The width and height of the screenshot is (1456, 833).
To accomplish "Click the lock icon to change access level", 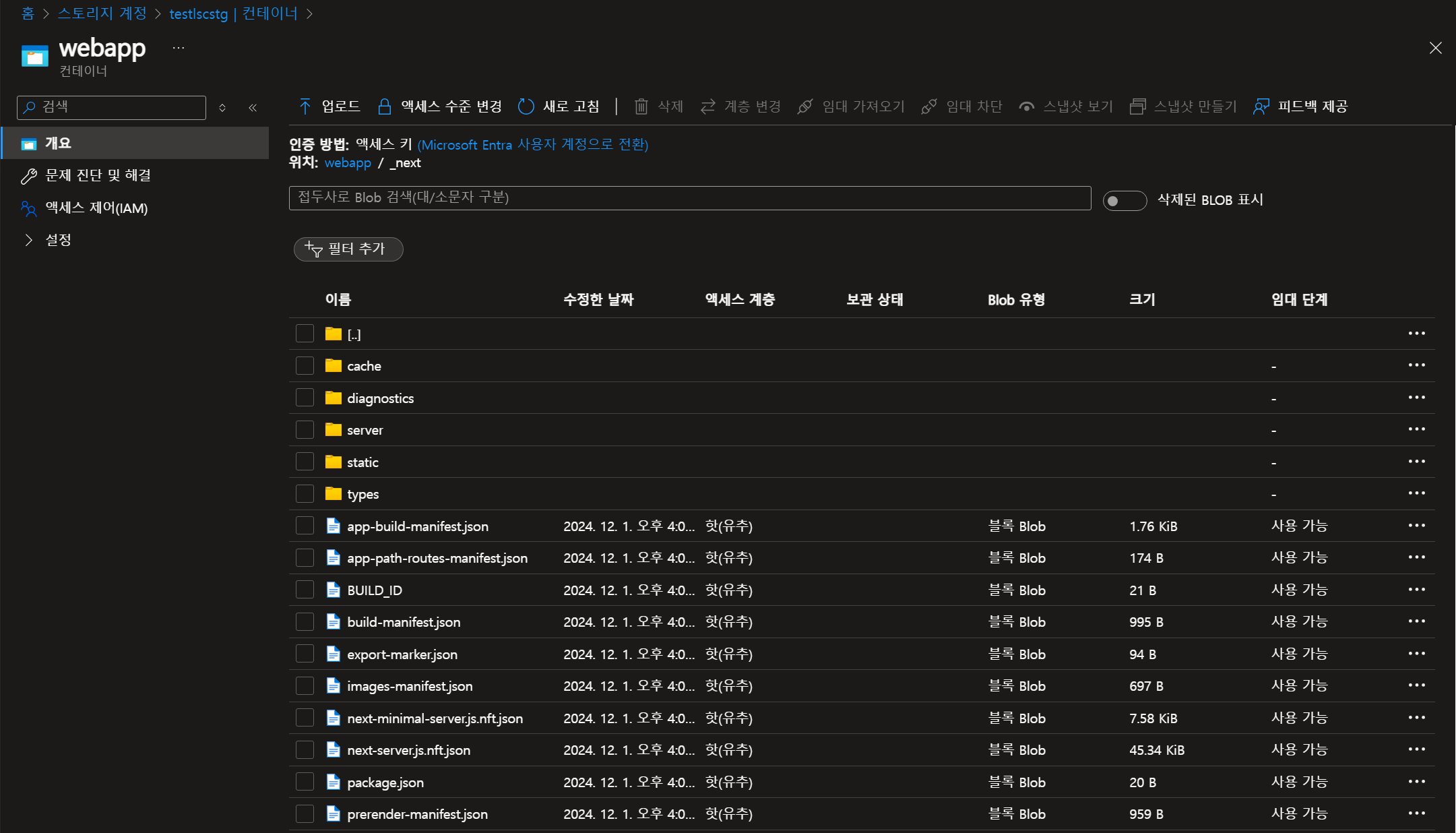I will (384, 106).
